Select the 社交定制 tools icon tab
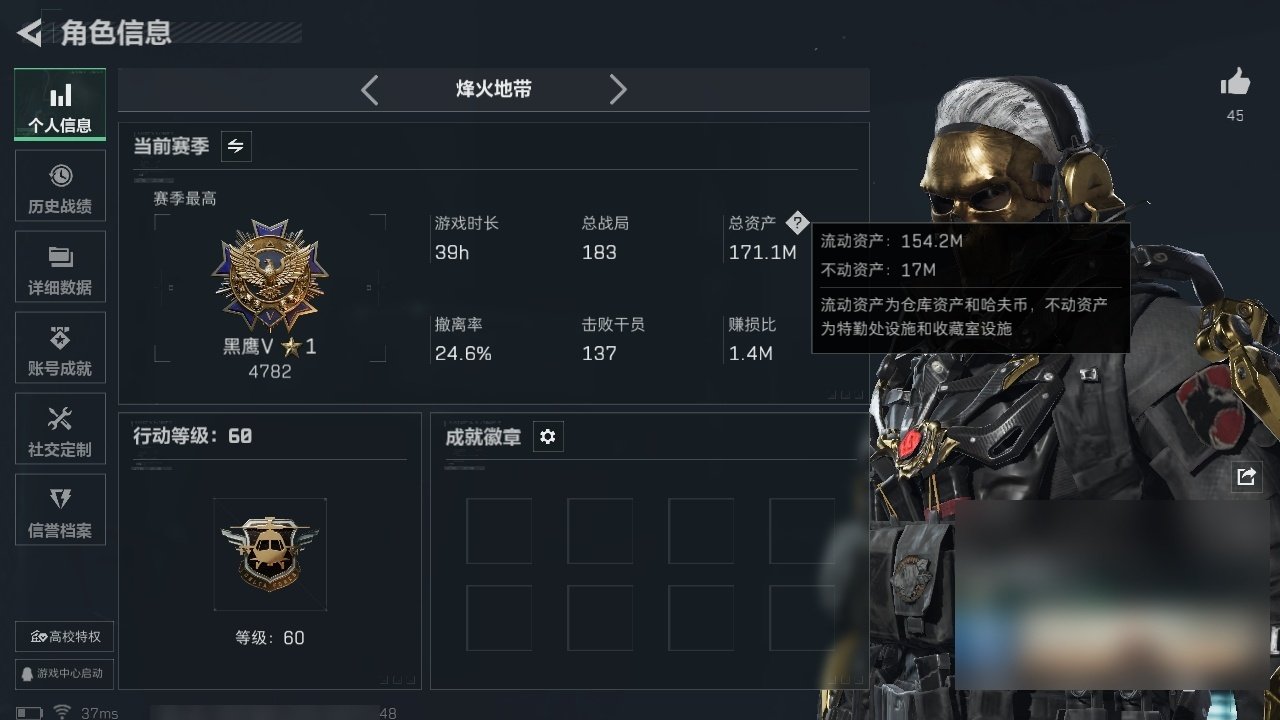 coord(60,429)
